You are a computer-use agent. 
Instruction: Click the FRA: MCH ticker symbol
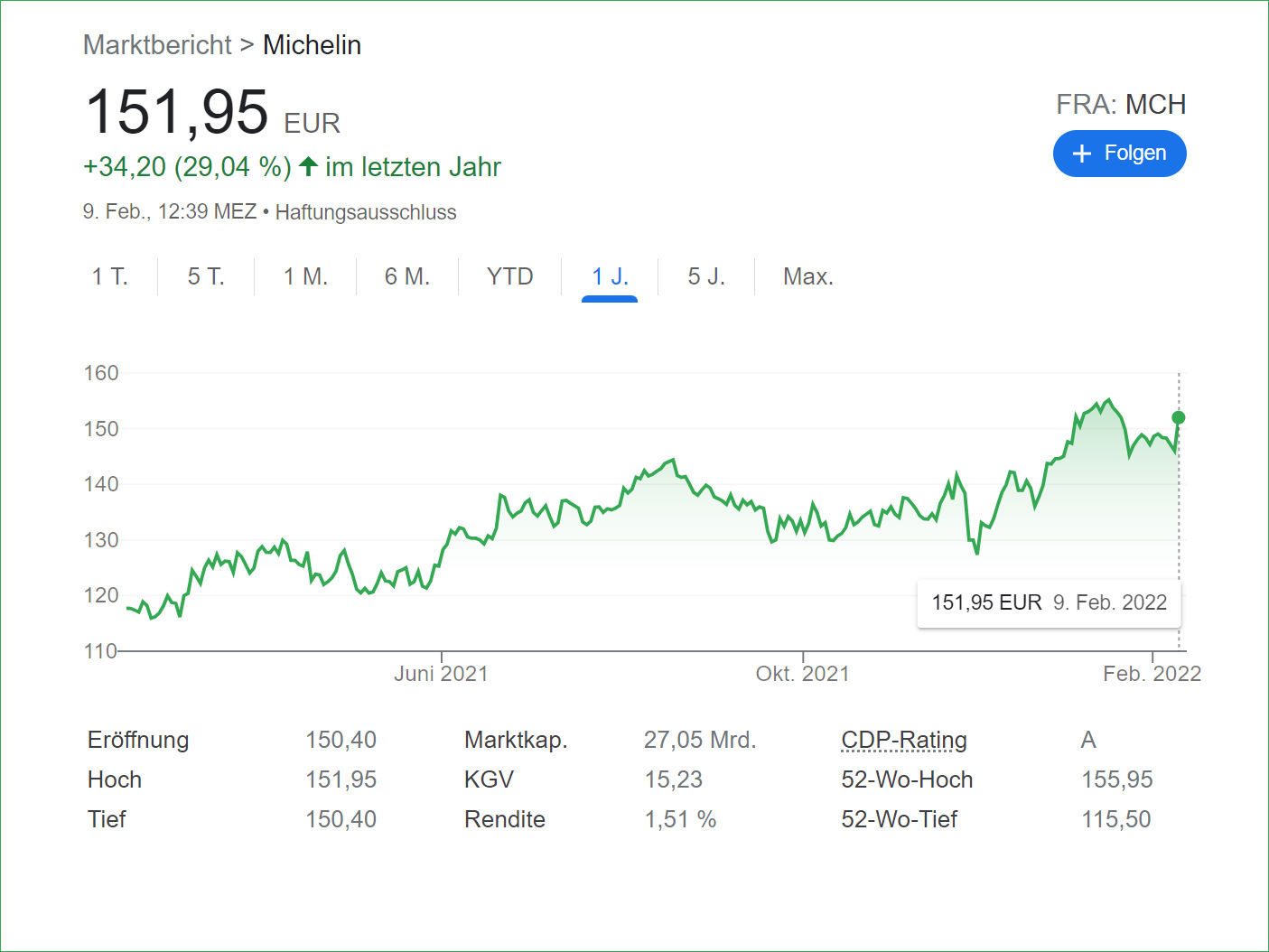click(x=1121, y=105)
